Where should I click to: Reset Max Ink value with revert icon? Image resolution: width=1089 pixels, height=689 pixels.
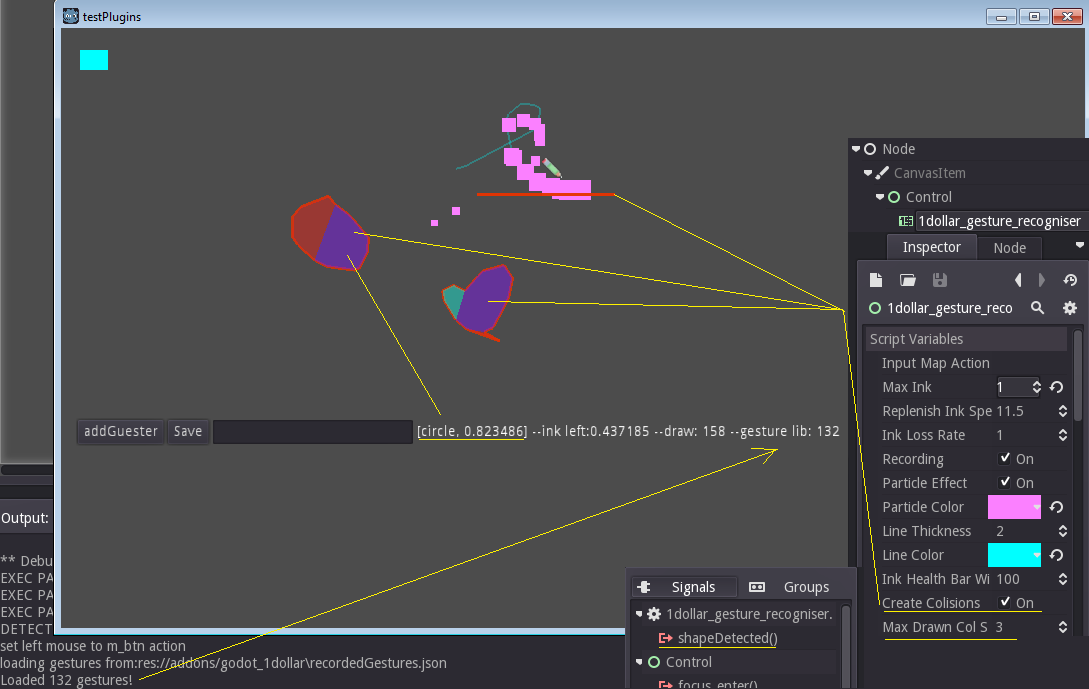[x=1056, y=387]
